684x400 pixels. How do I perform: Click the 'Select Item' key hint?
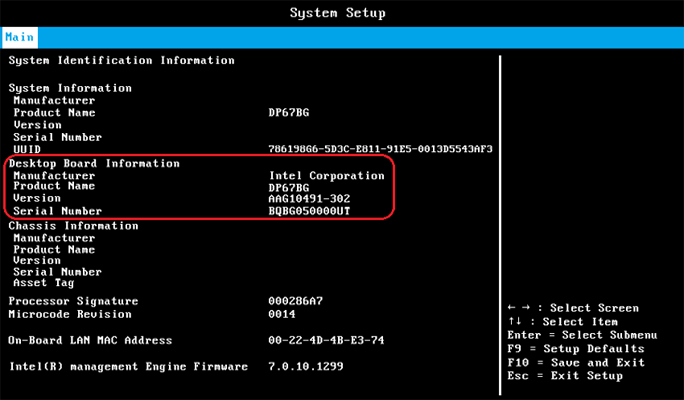tap(563, 322)
